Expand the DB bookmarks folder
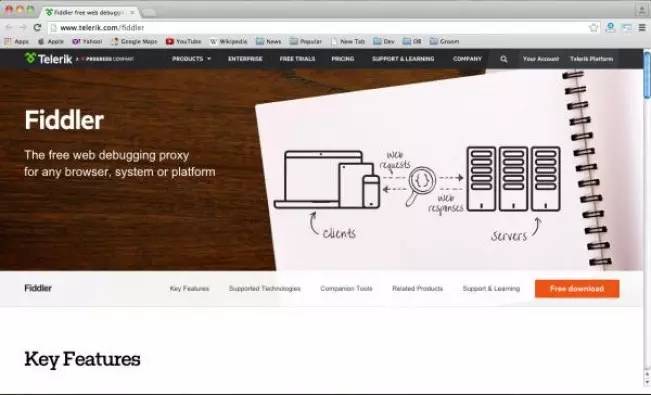The width and height of the screenshot is (651, 395). (412, 42)
